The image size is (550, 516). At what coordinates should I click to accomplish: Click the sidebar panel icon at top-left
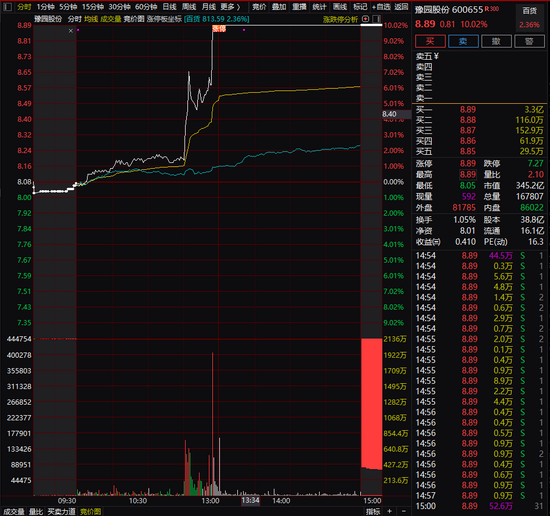pyautogui.click(x=7, y=7)
